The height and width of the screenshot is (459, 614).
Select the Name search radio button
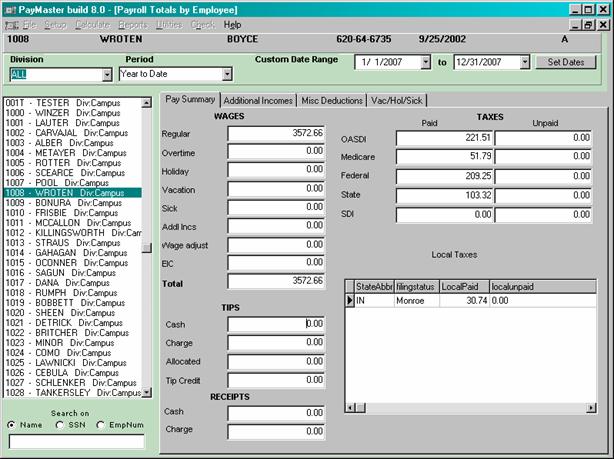click(x=12, y=425)
